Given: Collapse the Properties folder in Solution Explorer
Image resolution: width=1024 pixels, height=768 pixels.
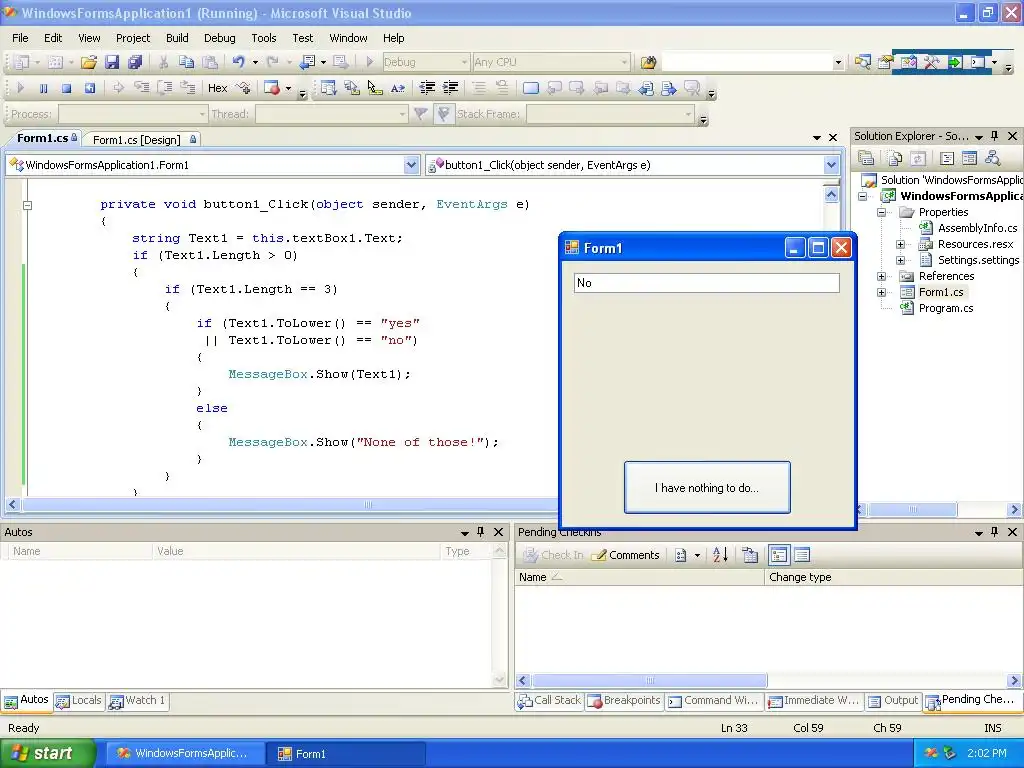Looking at the screenshot, I should (881, 212).
